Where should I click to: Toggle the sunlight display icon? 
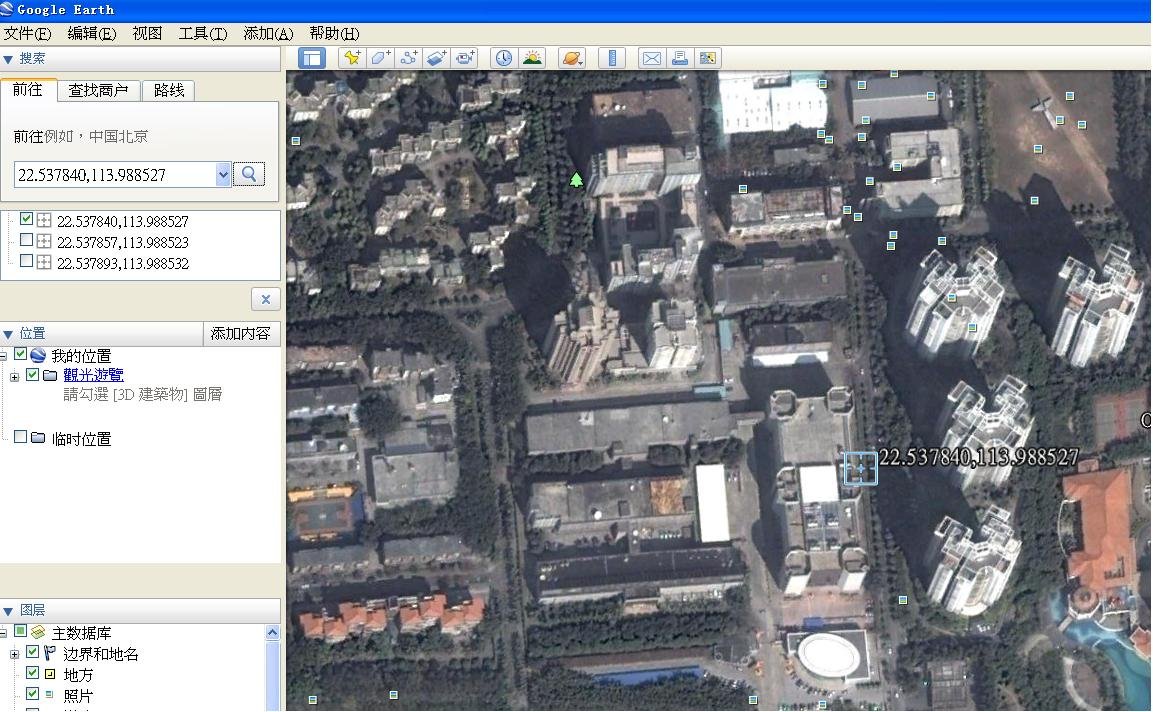(x=532, y=58)
